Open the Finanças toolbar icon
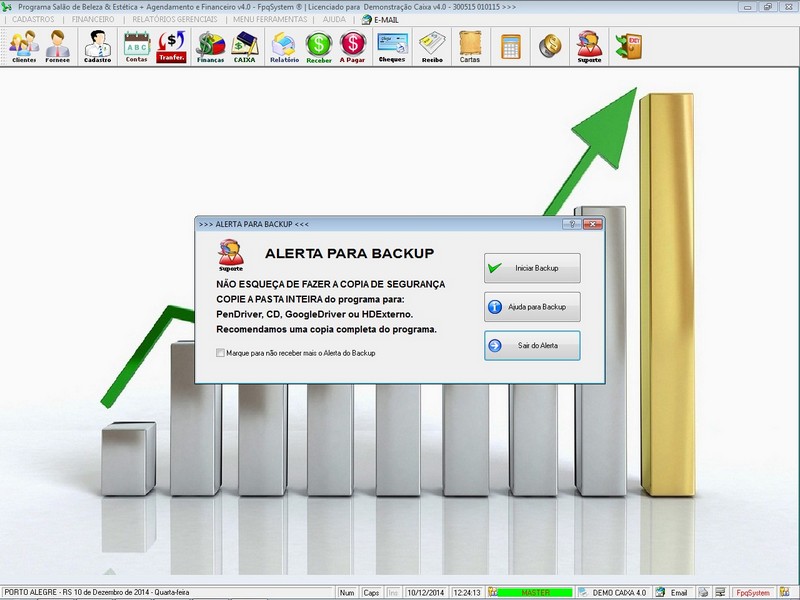 click(x=210, y=46)
